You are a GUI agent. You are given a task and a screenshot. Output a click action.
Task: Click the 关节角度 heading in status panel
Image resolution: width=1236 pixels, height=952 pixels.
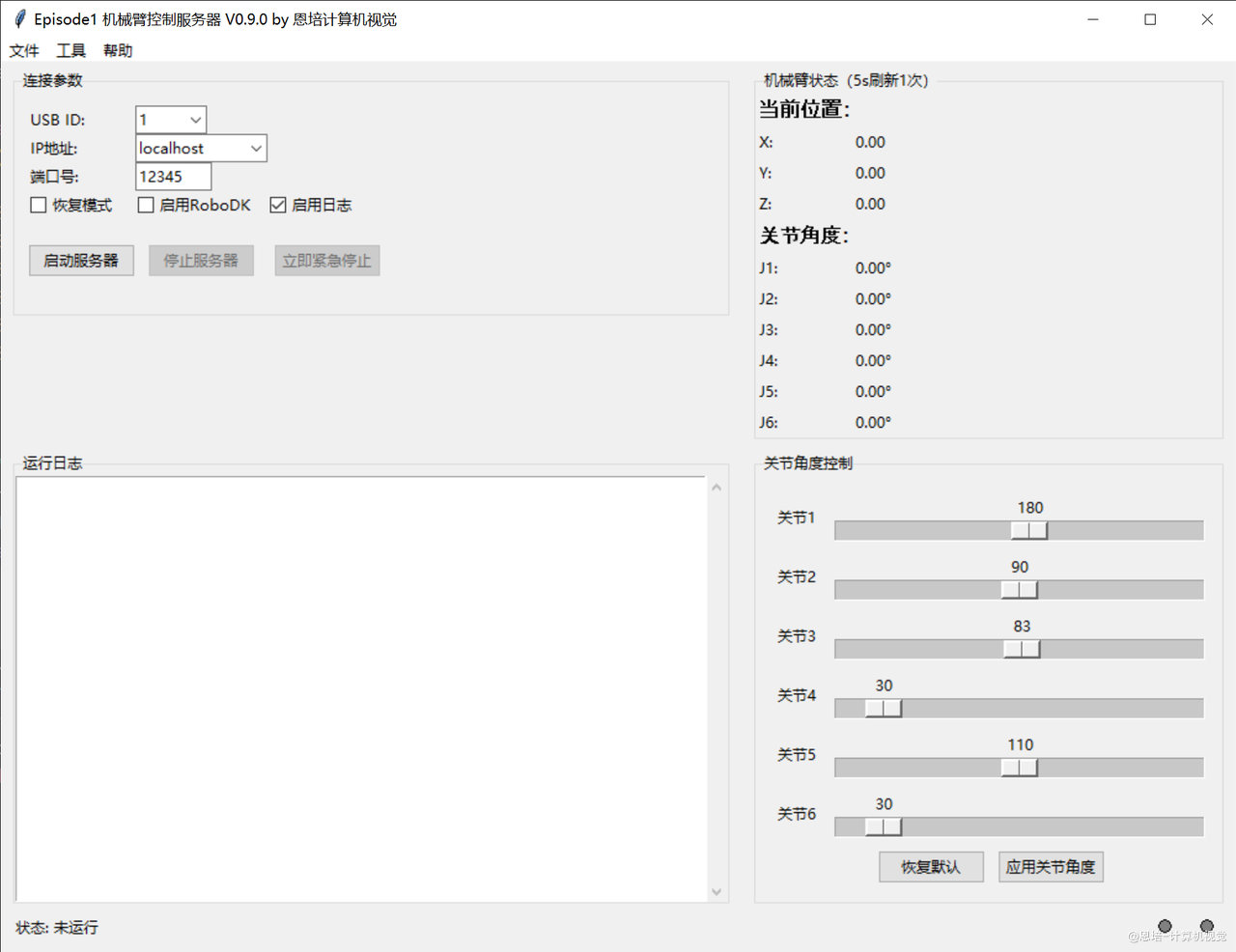point(804,236)
